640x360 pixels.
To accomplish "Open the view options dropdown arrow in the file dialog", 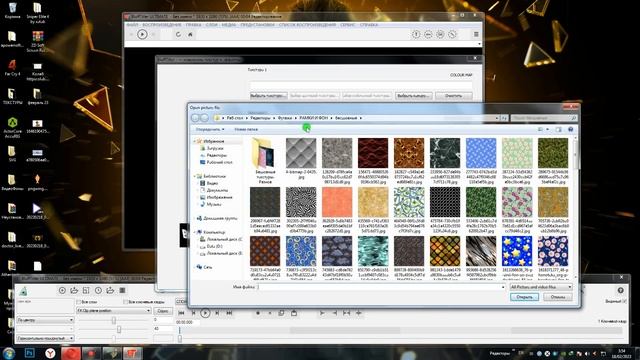I will 548,129.
